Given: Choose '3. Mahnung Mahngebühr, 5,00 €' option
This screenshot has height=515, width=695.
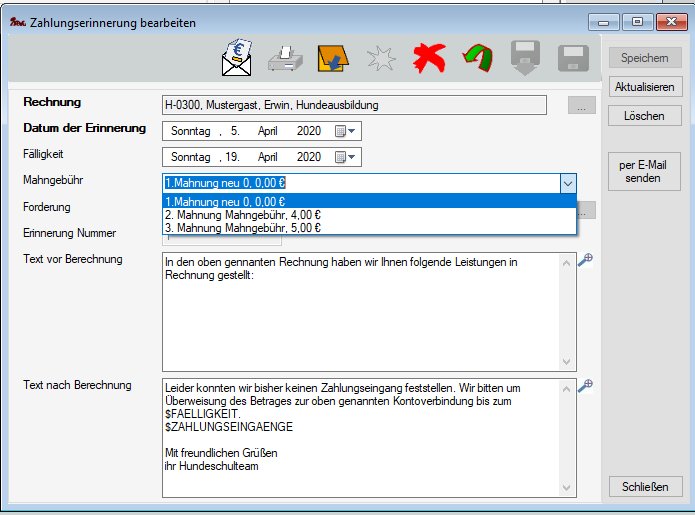Looking at the screenshot, I should 368,227.
